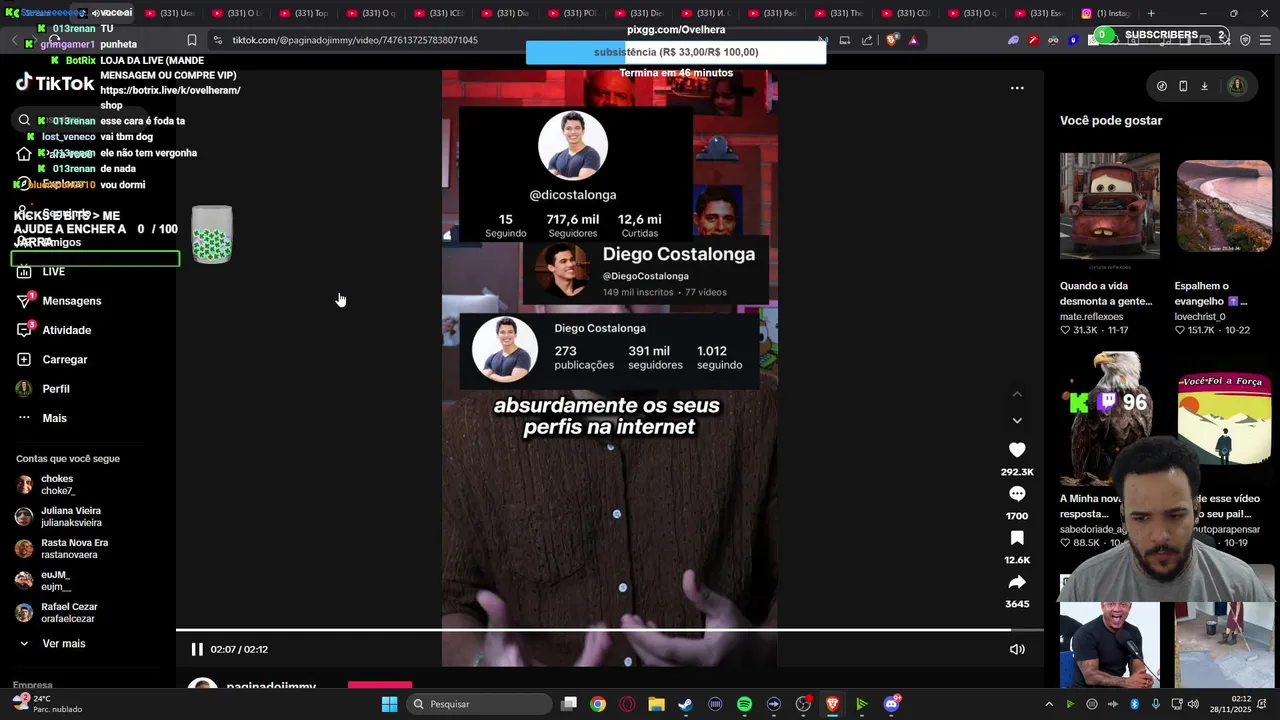This screenshot has height=720, width=1280.
Task: Show hidden system tray icons
Action: click(x=1048, y=704)
